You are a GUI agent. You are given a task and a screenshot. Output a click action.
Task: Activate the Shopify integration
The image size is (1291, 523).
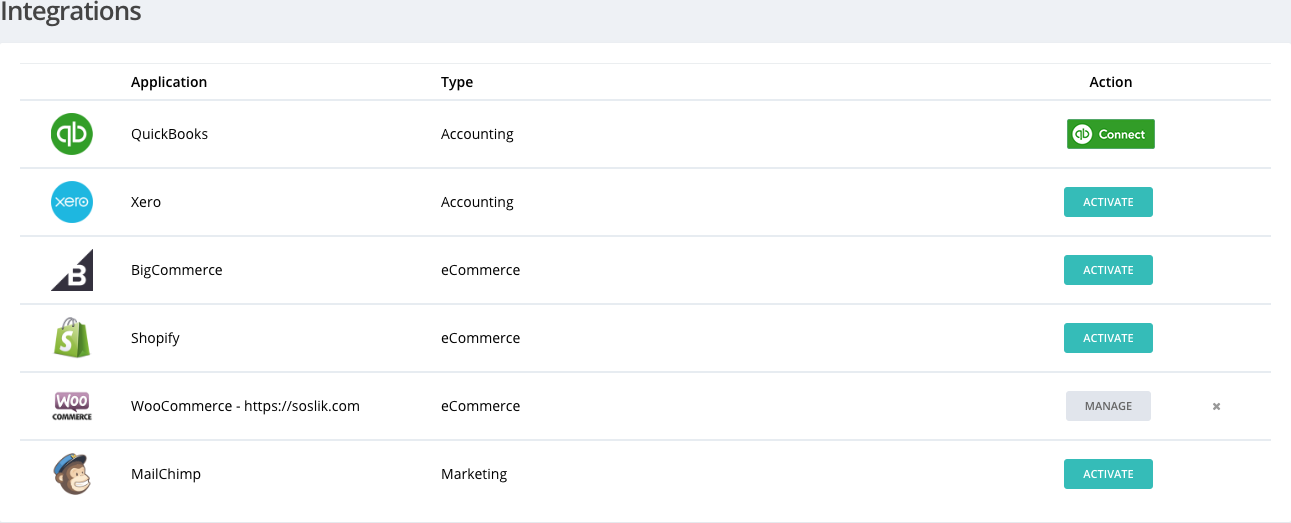pos(1108,338)
